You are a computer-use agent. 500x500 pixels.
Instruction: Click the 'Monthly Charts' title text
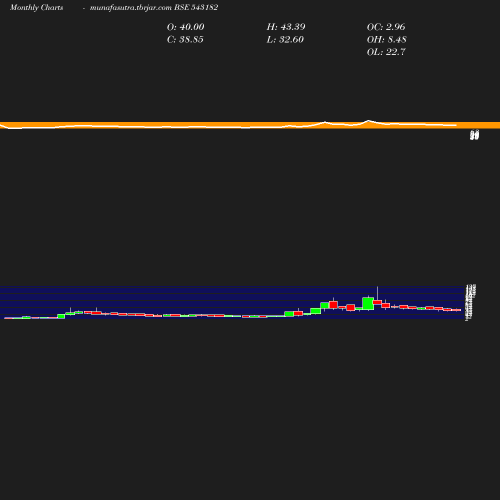[x=36, y=7]
